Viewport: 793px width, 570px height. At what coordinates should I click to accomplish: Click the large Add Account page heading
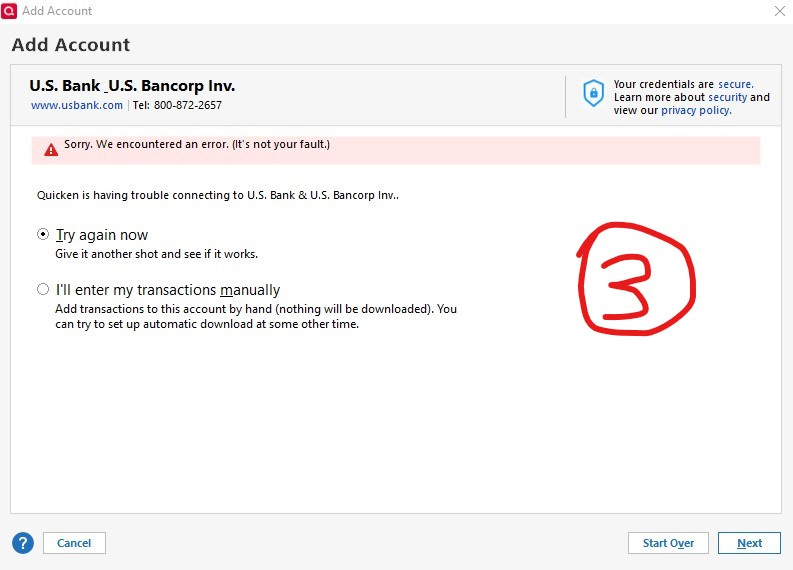71,45
